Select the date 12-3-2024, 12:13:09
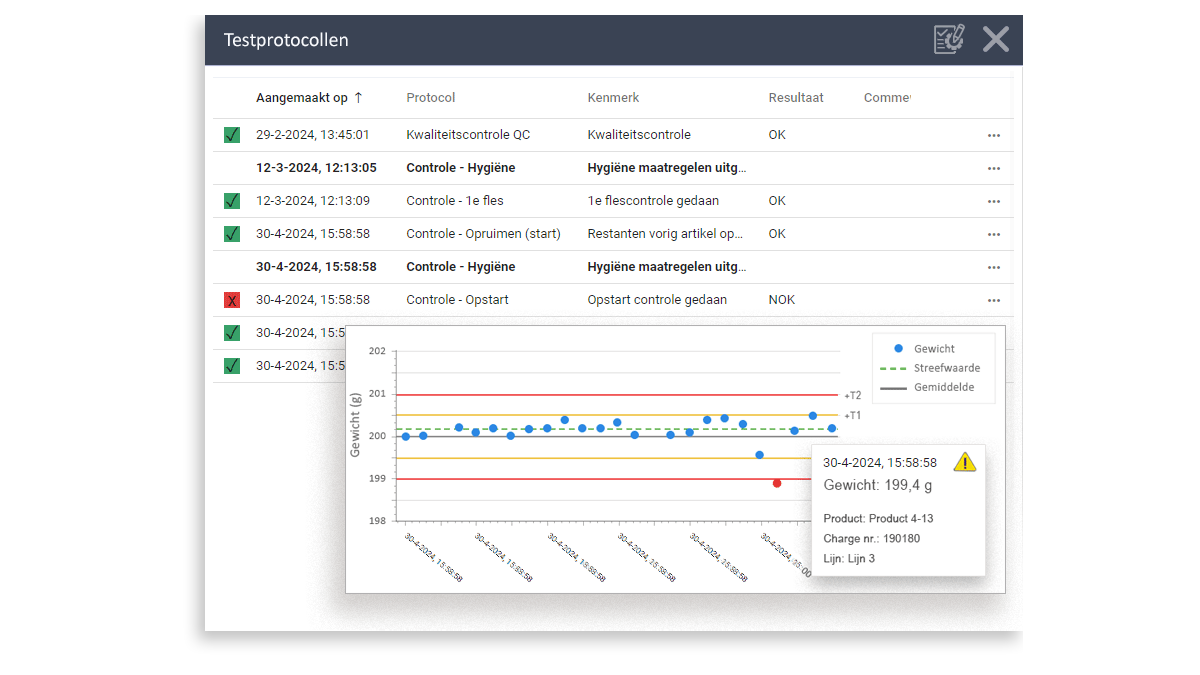 (313, 201)
